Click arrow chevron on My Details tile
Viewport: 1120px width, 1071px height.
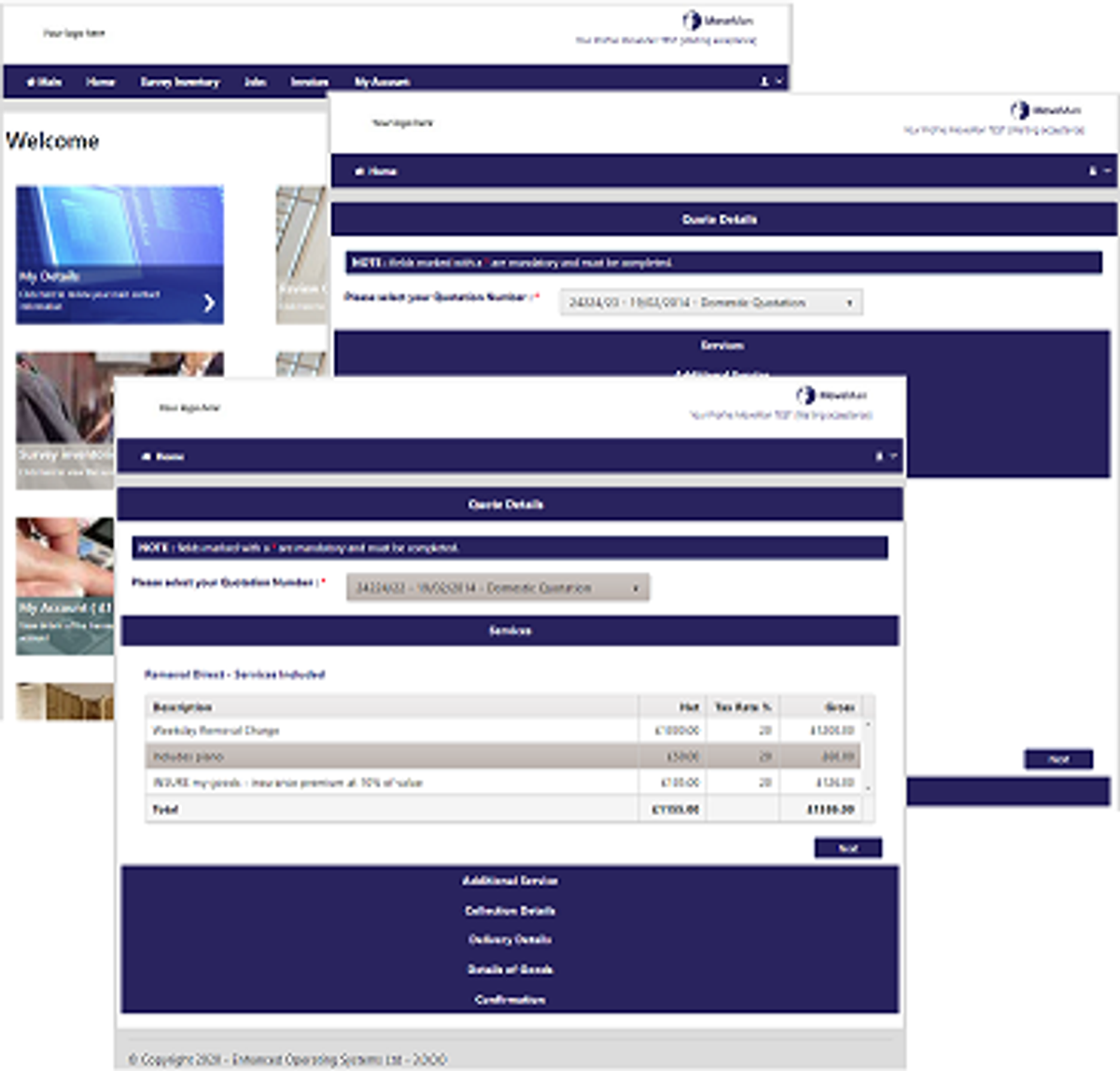[209, 302]
